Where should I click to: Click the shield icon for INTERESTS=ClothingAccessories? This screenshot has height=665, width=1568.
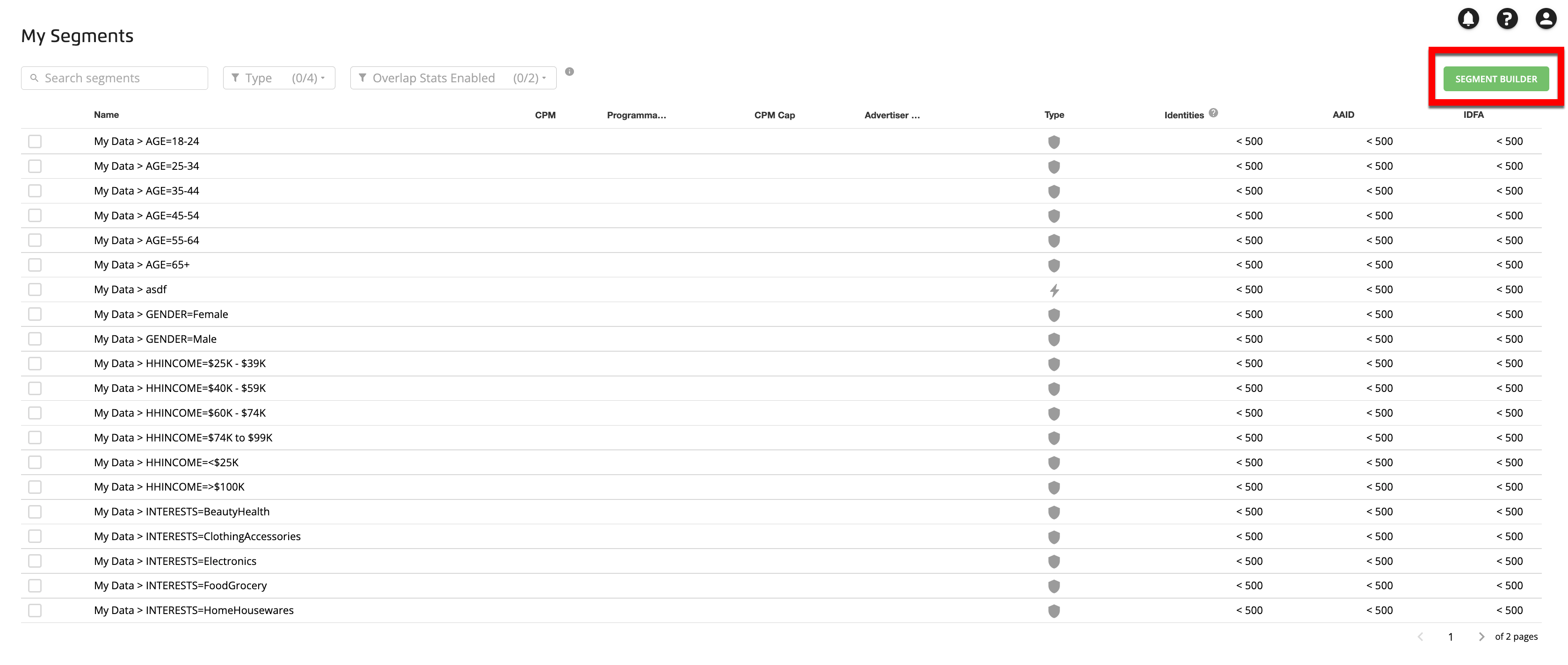[1054, 537]
